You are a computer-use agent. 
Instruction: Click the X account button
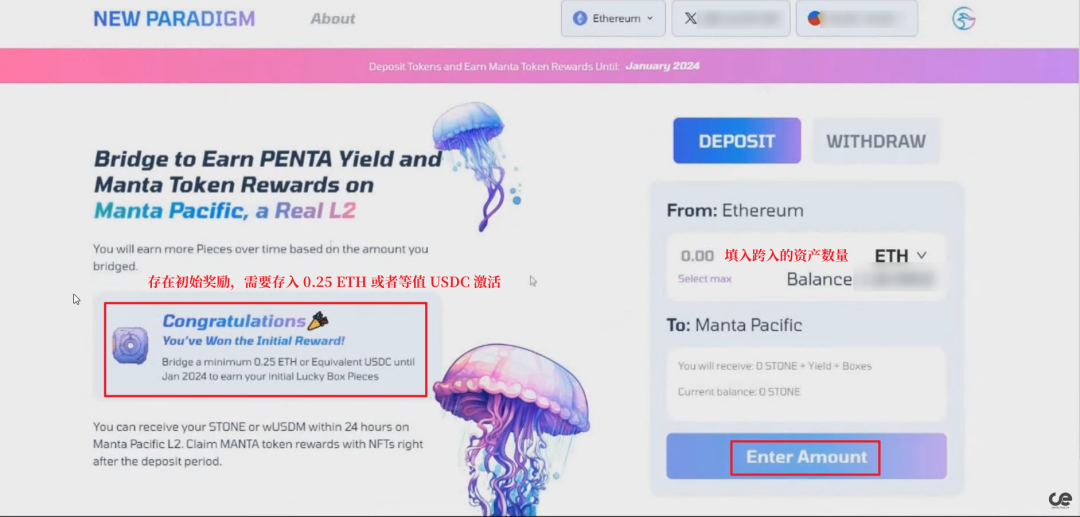(x=730, y=19)
